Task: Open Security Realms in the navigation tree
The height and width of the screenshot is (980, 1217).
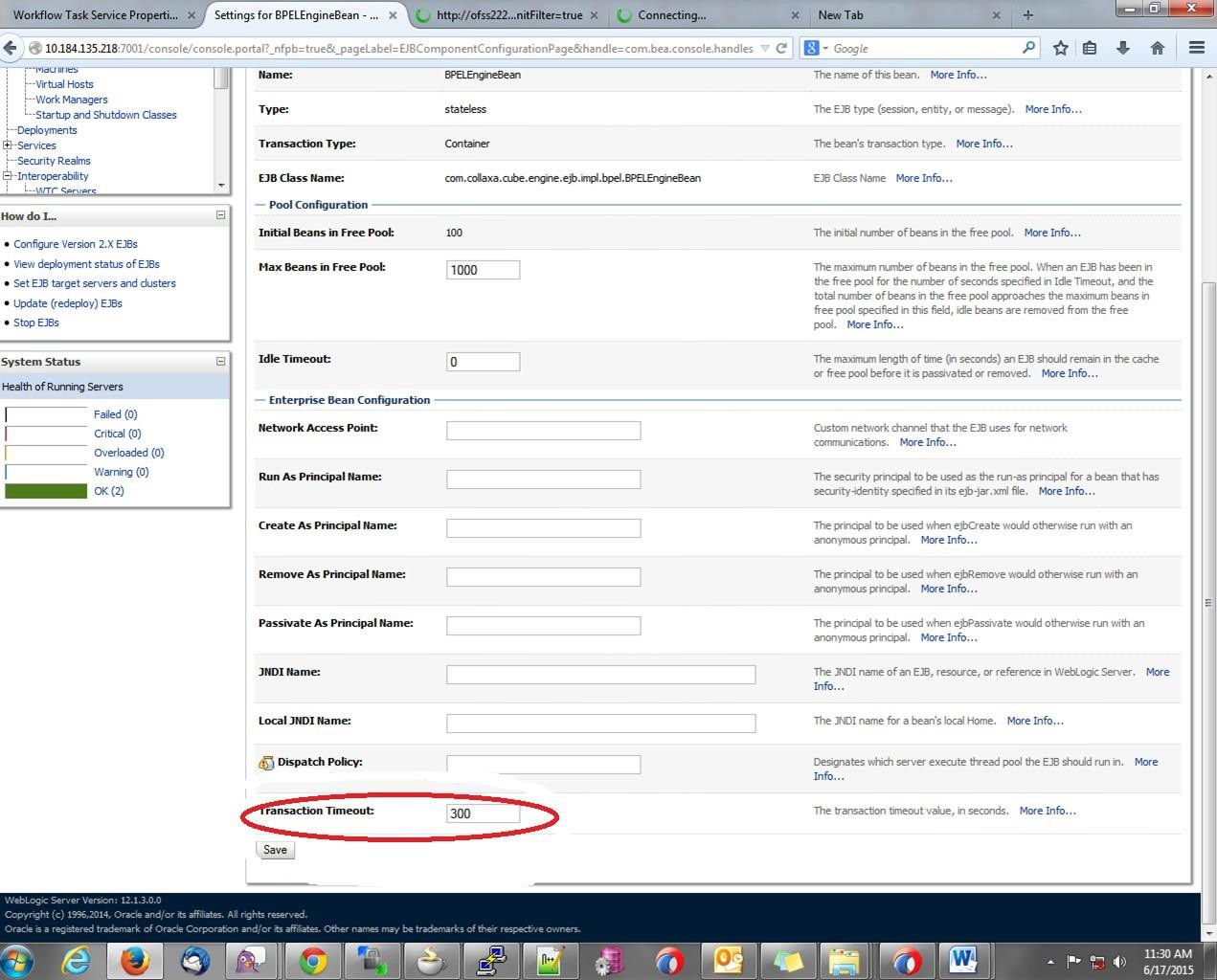Action: click(x=54, y=161)
